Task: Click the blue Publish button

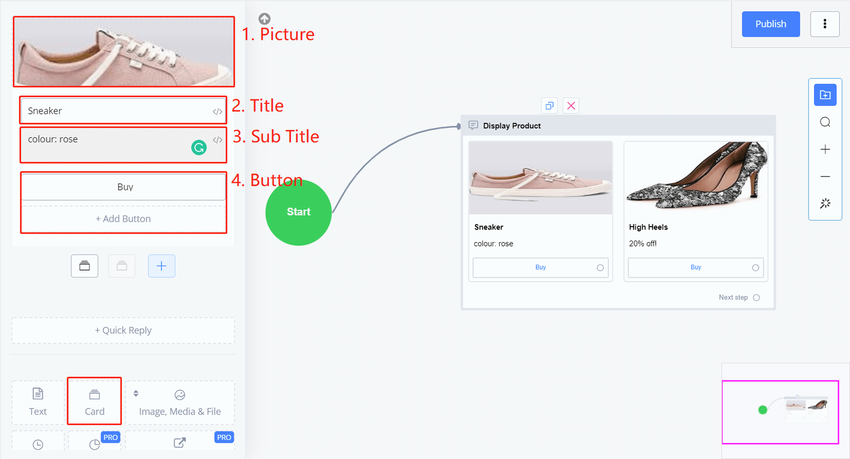Action: point(770,24)
